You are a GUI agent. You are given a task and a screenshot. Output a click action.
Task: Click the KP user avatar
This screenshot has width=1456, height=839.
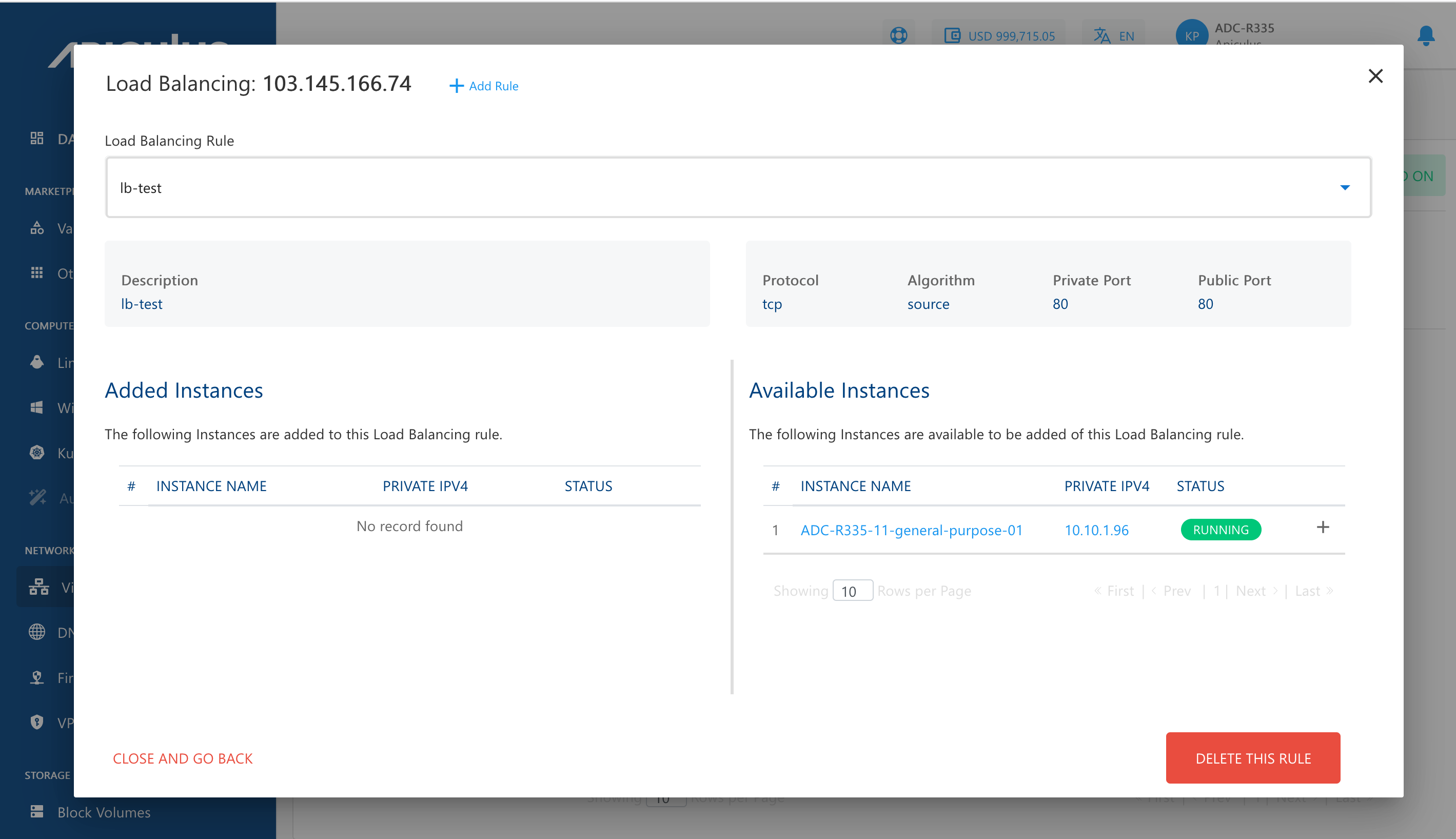[1192, 34]
